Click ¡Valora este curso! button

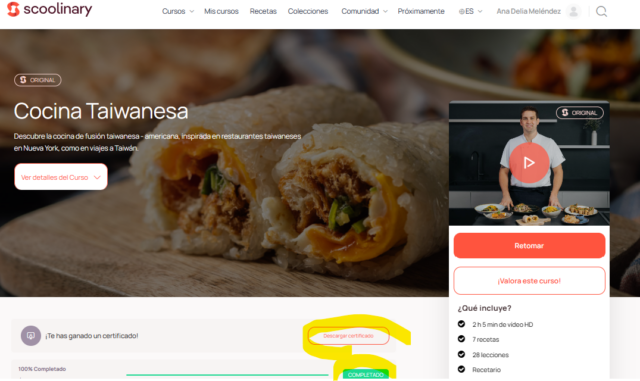529,281
